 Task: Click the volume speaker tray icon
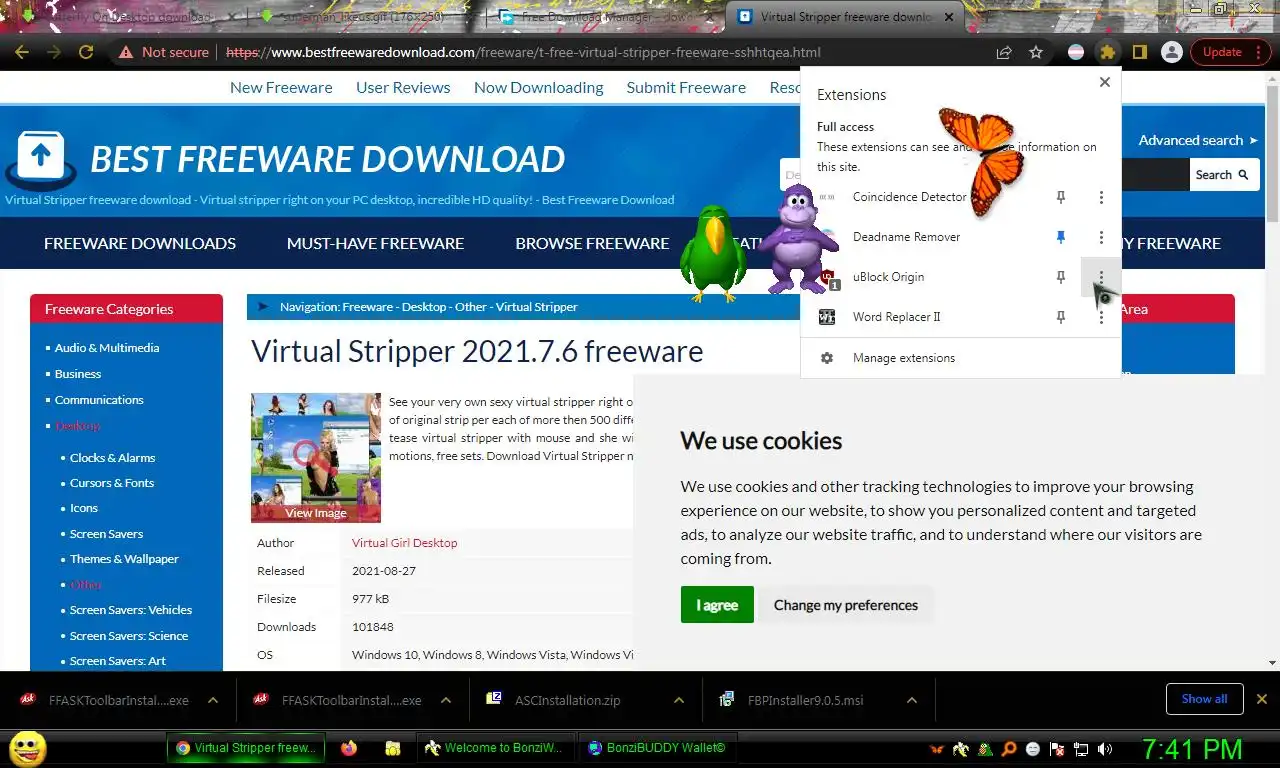click(1105, 749)
